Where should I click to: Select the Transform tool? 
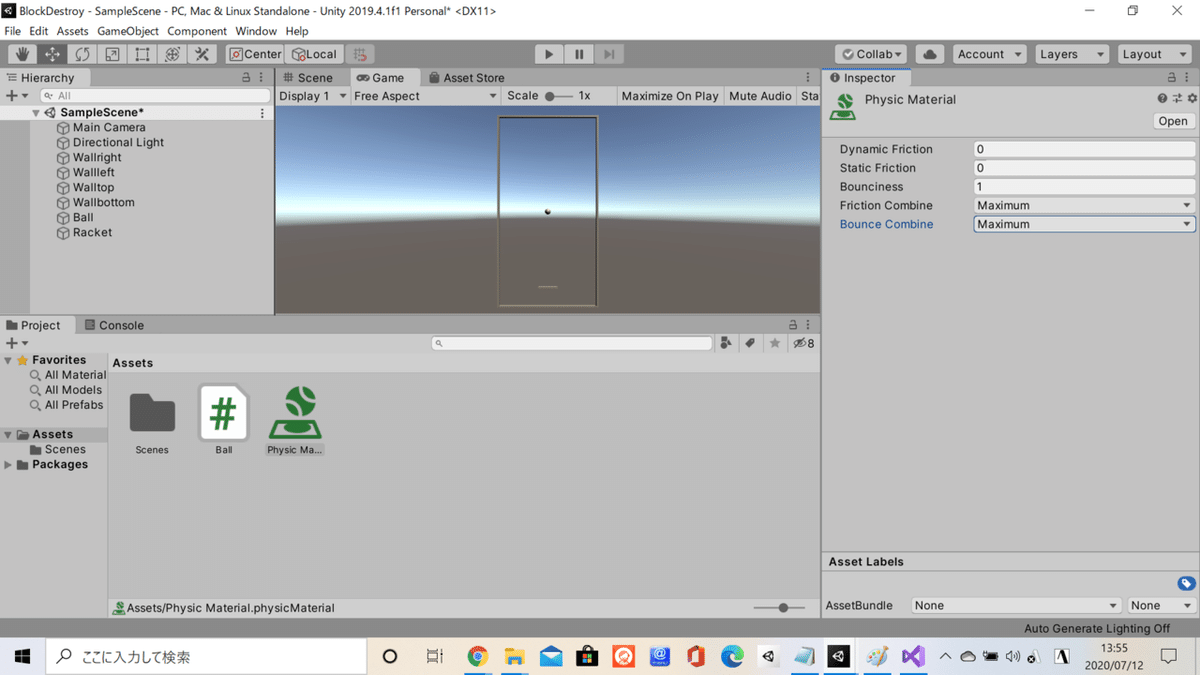pos(172,54)
